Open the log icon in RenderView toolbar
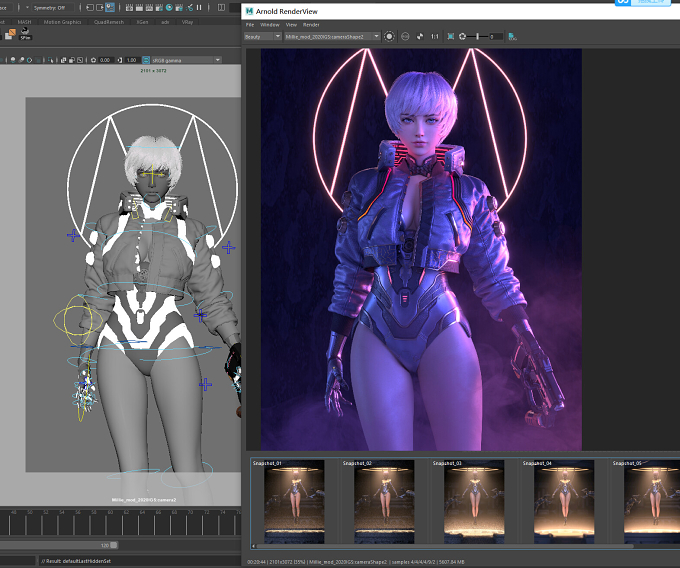 (x=512, y=37)
